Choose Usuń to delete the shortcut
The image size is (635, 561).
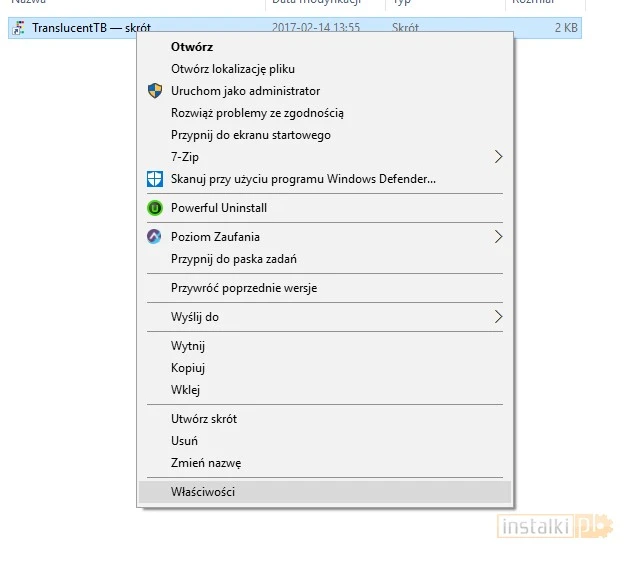184,441
